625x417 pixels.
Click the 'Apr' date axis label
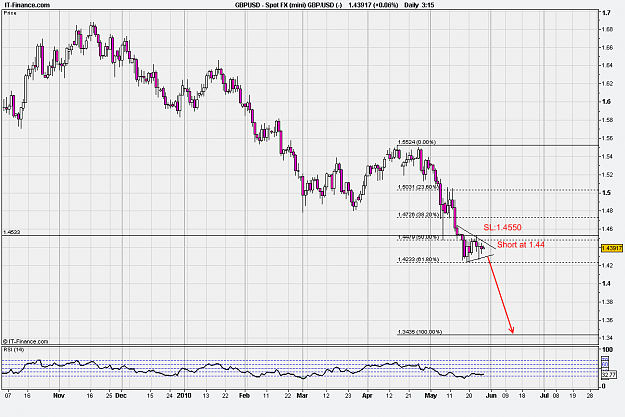pos(367,396)
